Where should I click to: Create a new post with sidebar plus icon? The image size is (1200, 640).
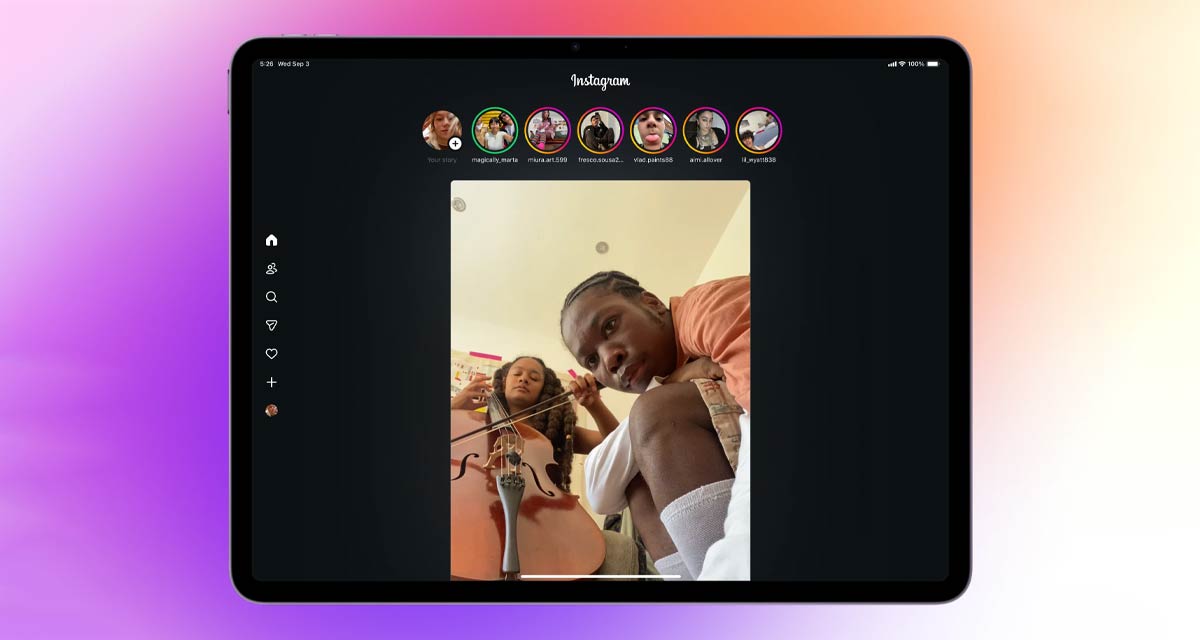(271, 382)
